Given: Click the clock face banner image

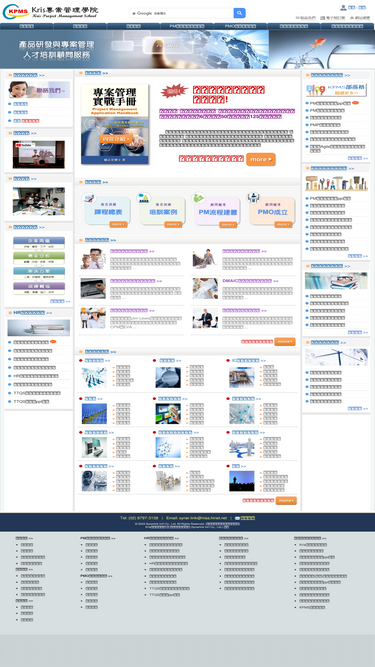Looking at the screenshot, I should [x=336, y=357].
